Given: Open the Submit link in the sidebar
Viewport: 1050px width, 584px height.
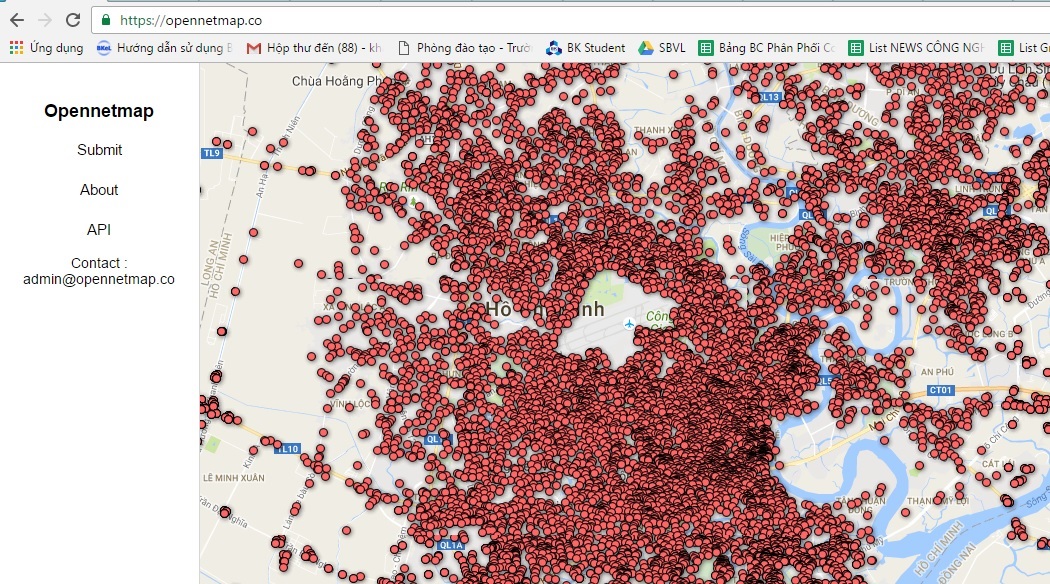Looking at the screenshot, I should click(98, 150).
